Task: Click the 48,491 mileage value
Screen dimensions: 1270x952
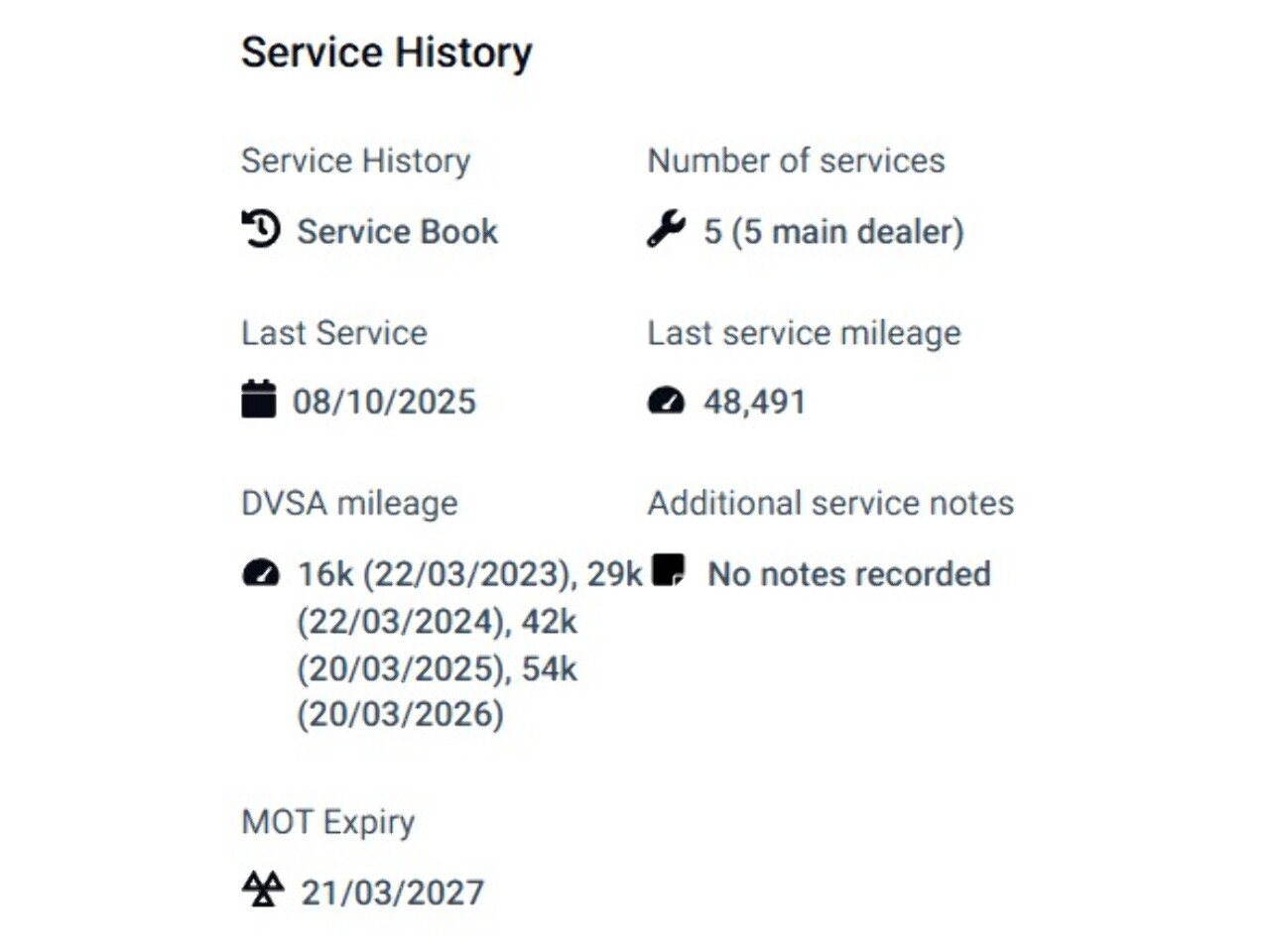Action: tap(754, 402)
